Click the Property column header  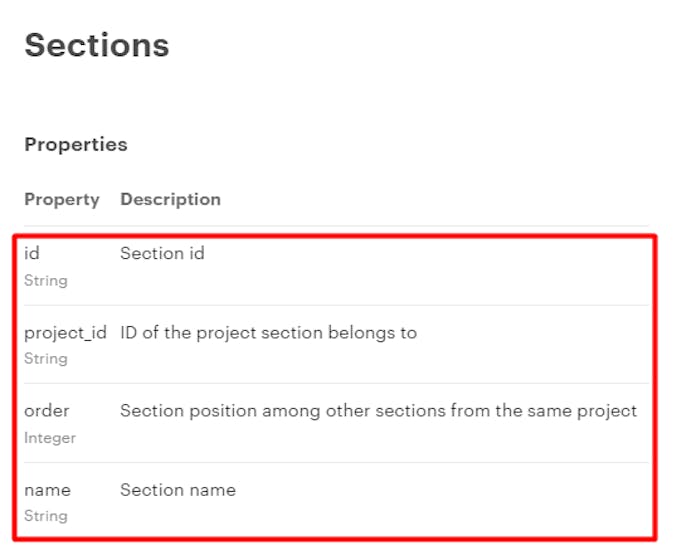(x=62, y=199)
